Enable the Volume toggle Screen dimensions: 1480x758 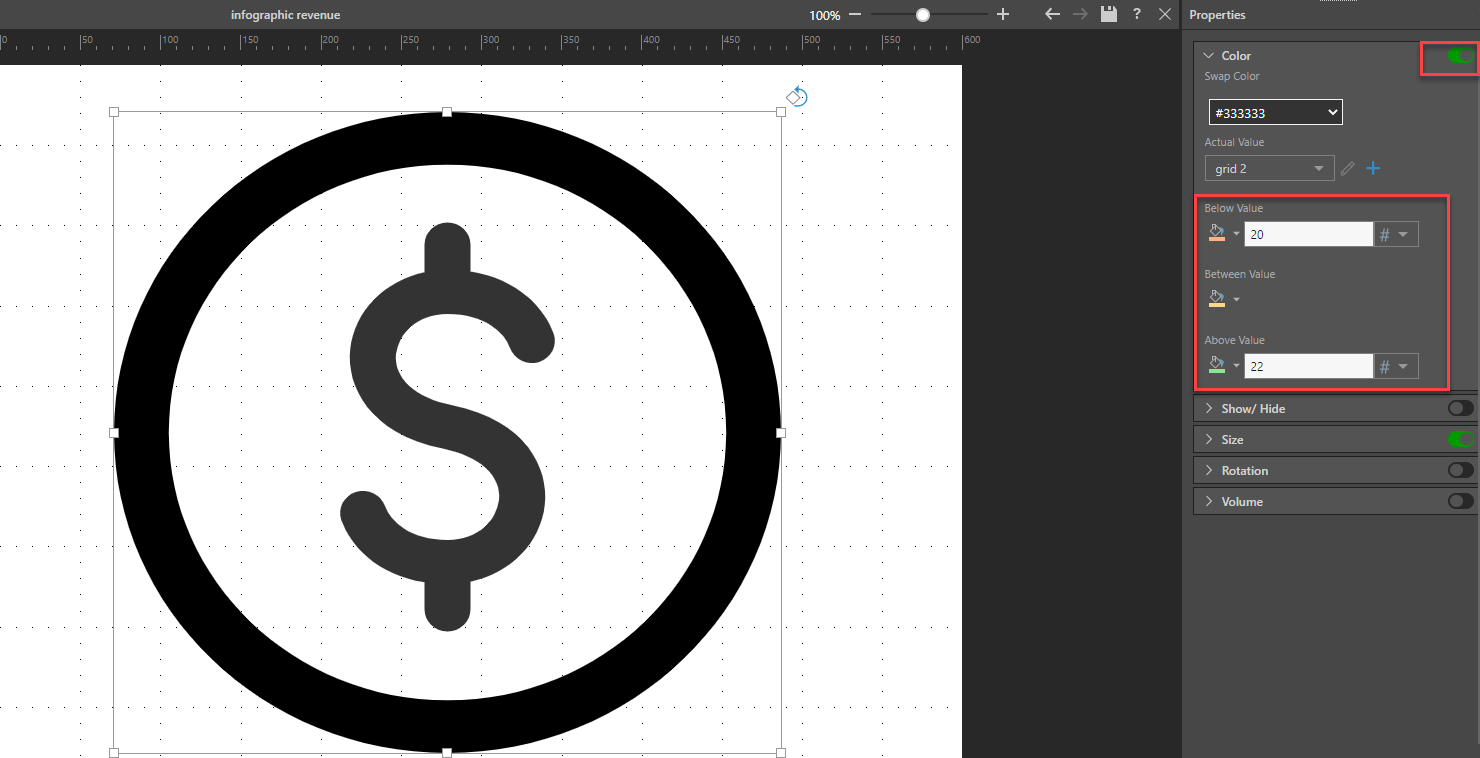click(x=1460, y=501)
